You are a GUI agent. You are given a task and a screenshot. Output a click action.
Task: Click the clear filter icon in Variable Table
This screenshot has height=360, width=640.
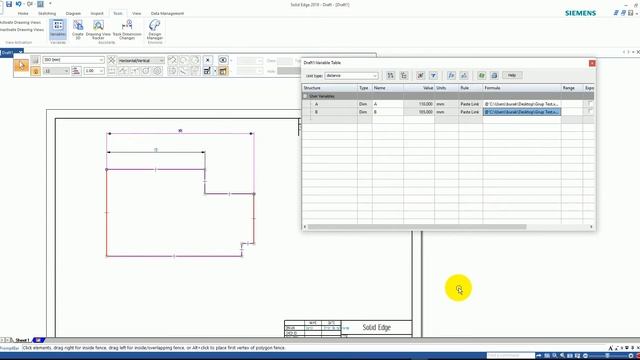click(x=420, y=76)
